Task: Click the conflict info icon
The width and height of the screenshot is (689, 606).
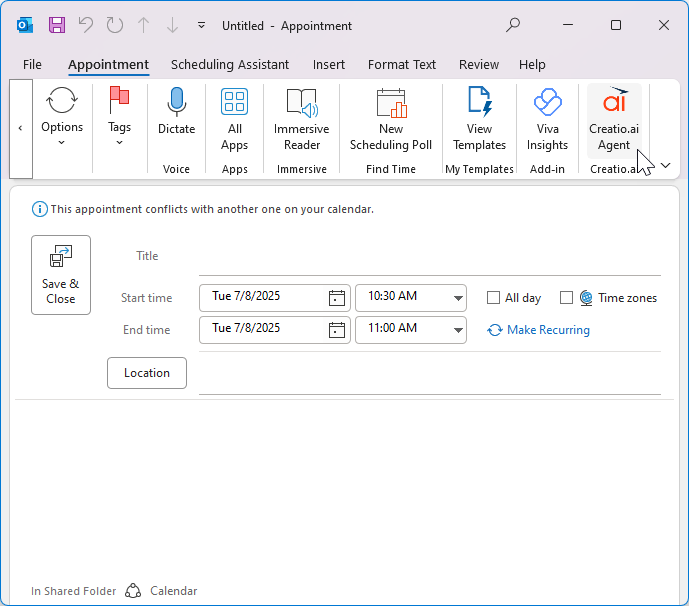Action: [x=40, y=209]
